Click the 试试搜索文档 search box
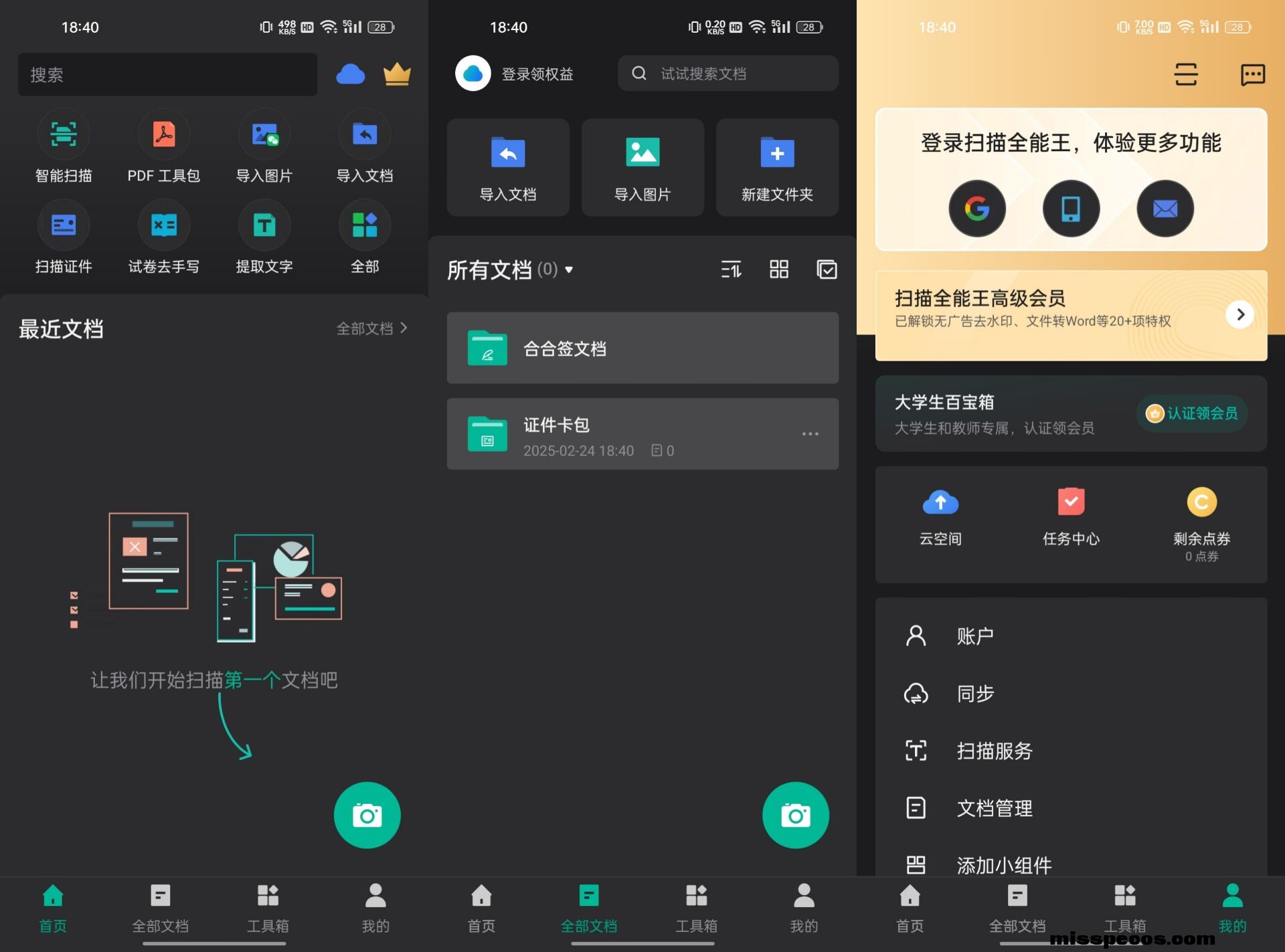The image size is (1285, 952). (x=728, y=74)
